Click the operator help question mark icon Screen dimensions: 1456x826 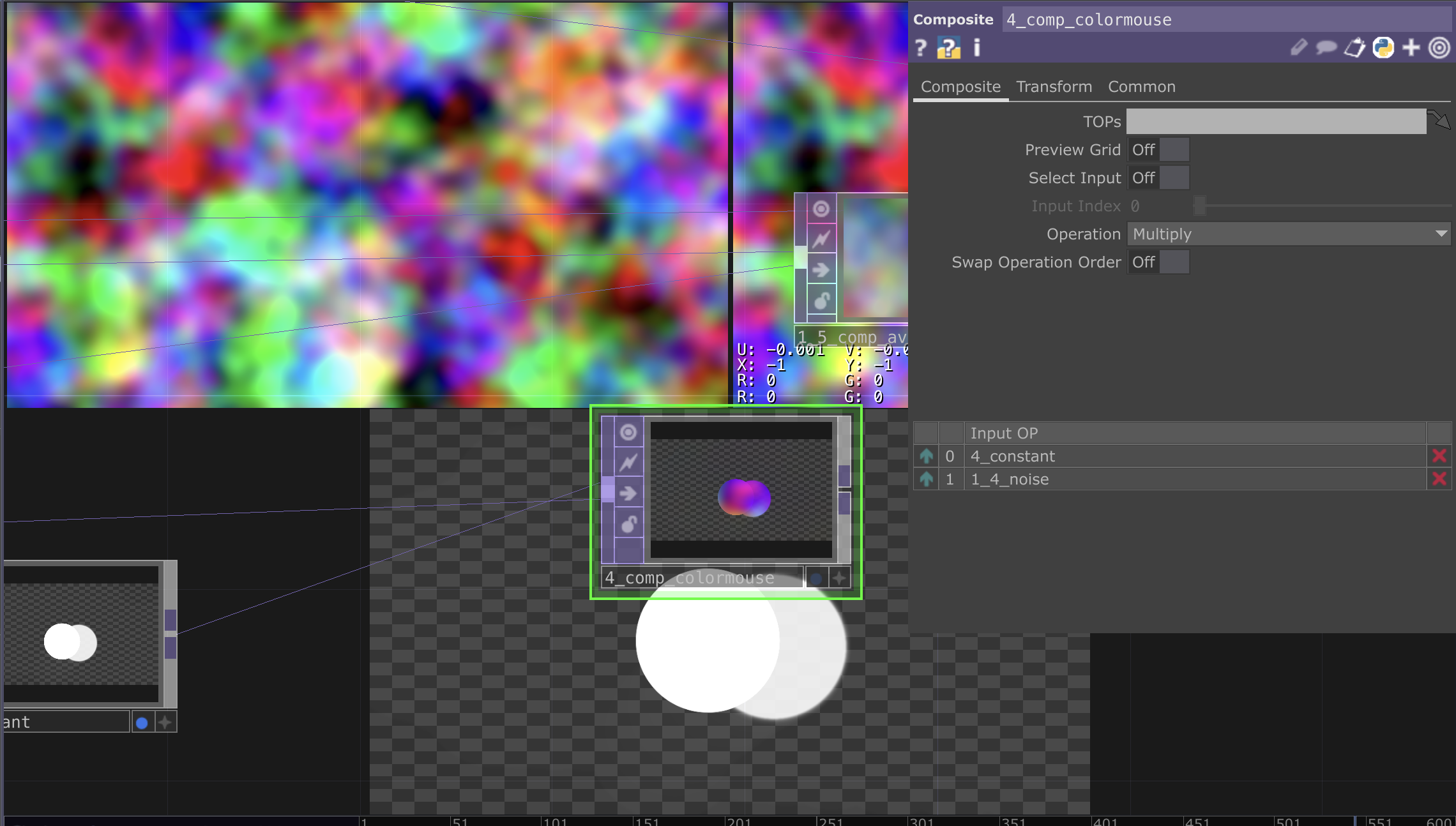[x=920, y=48]
